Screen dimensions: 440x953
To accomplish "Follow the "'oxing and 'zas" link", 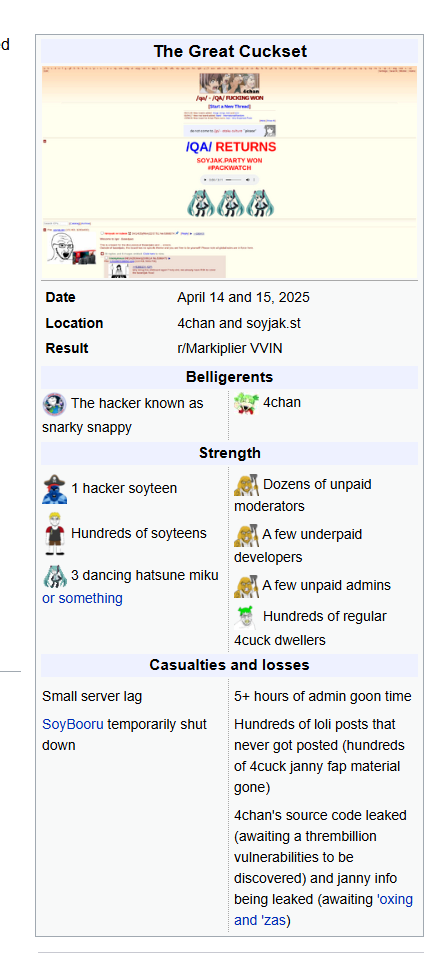I will tap(323, 910).
